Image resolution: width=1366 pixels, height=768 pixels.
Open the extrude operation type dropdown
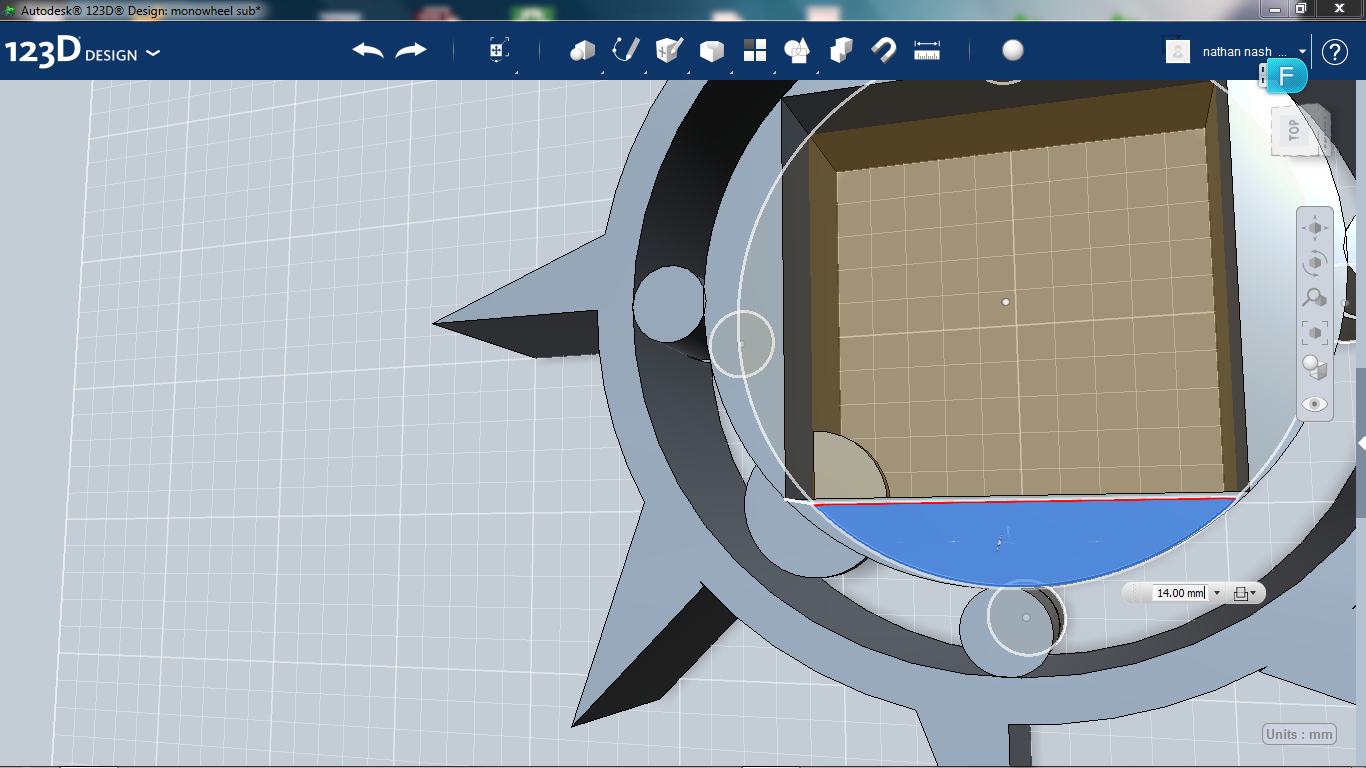pos(1244,593)
